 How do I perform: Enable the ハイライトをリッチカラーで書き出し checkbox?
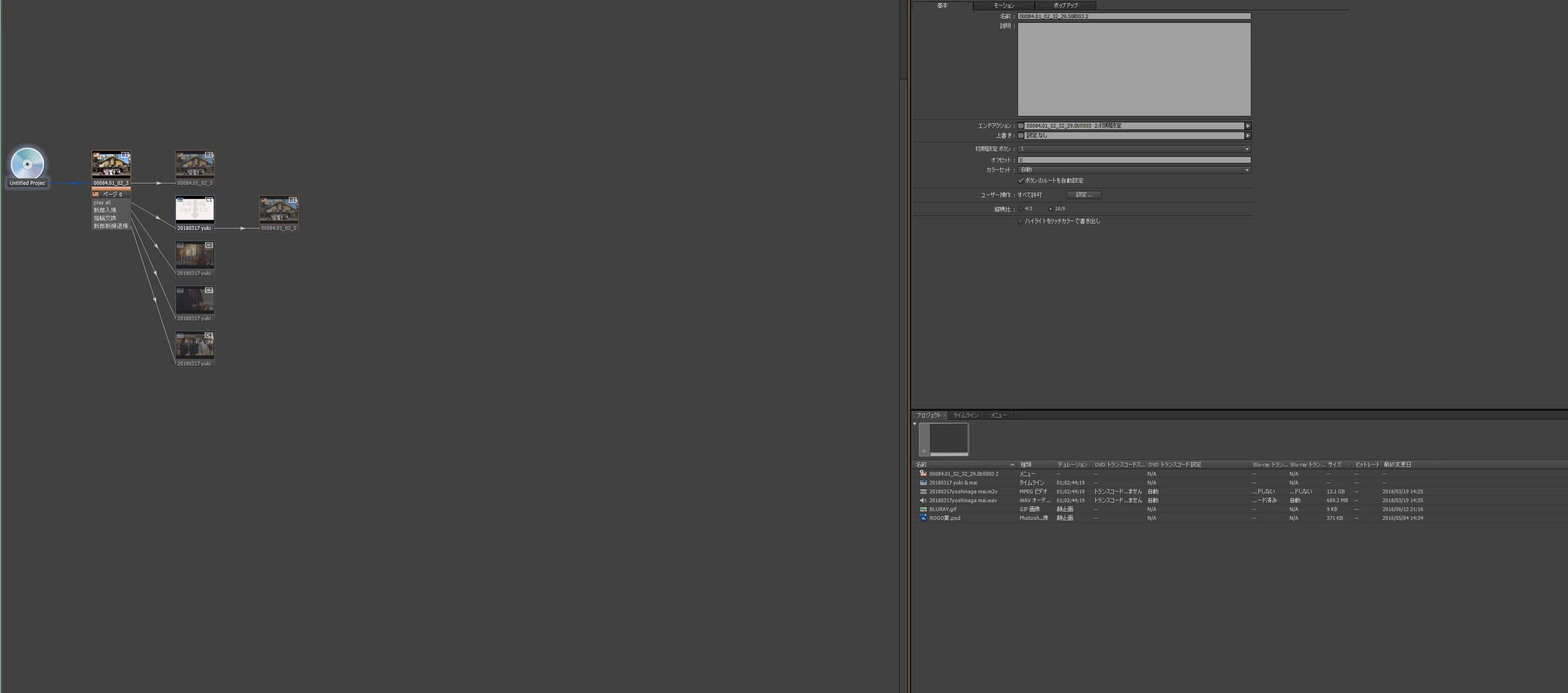[1021, 222]
